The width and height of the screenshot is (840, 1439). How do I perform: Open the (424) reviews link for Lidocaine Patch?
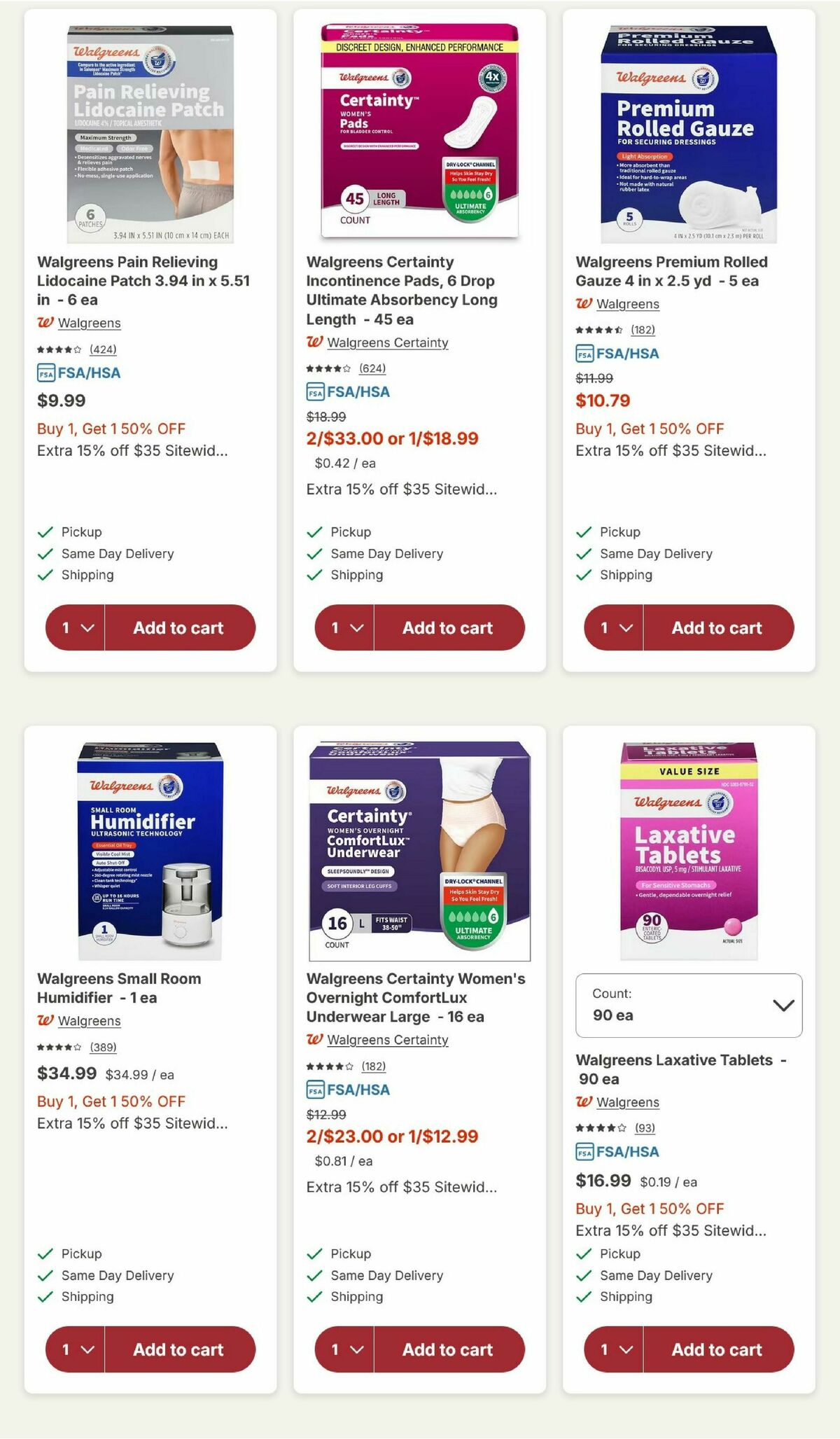click(x=102, y=350)
